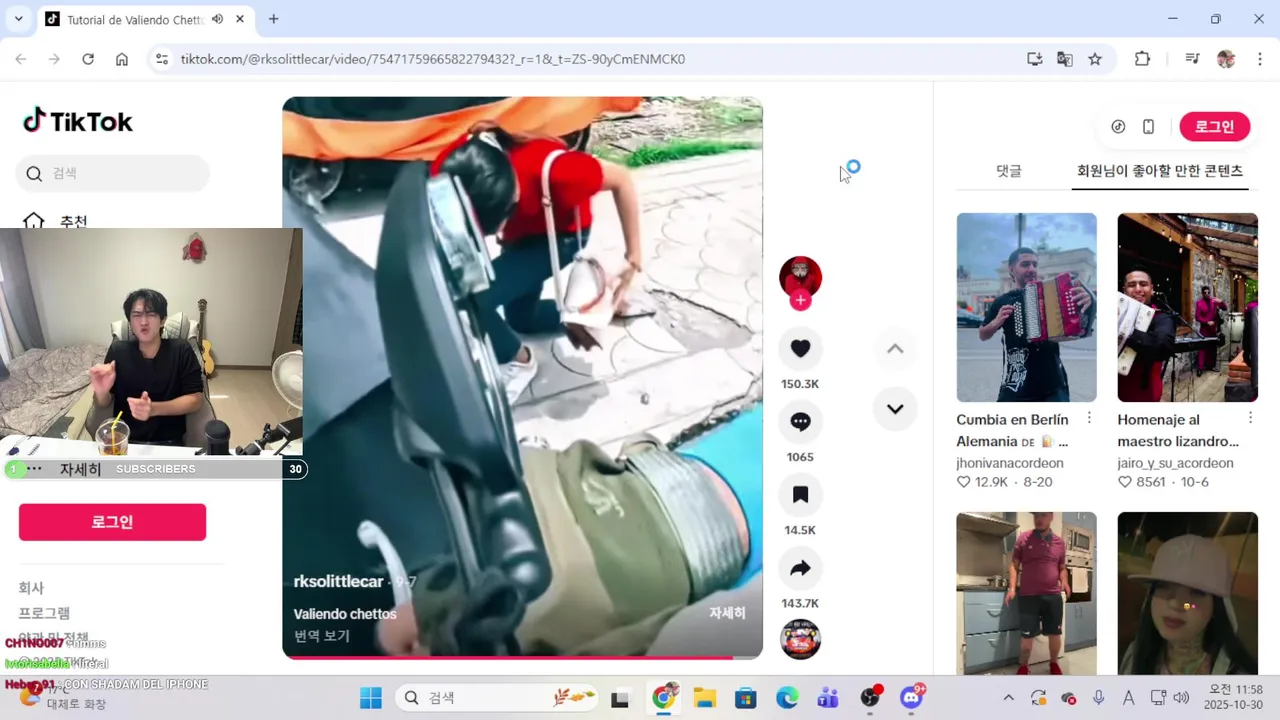Go to previous video with up chevron
This screenshot has width=1280, height=720.
(x=895, y=349)
